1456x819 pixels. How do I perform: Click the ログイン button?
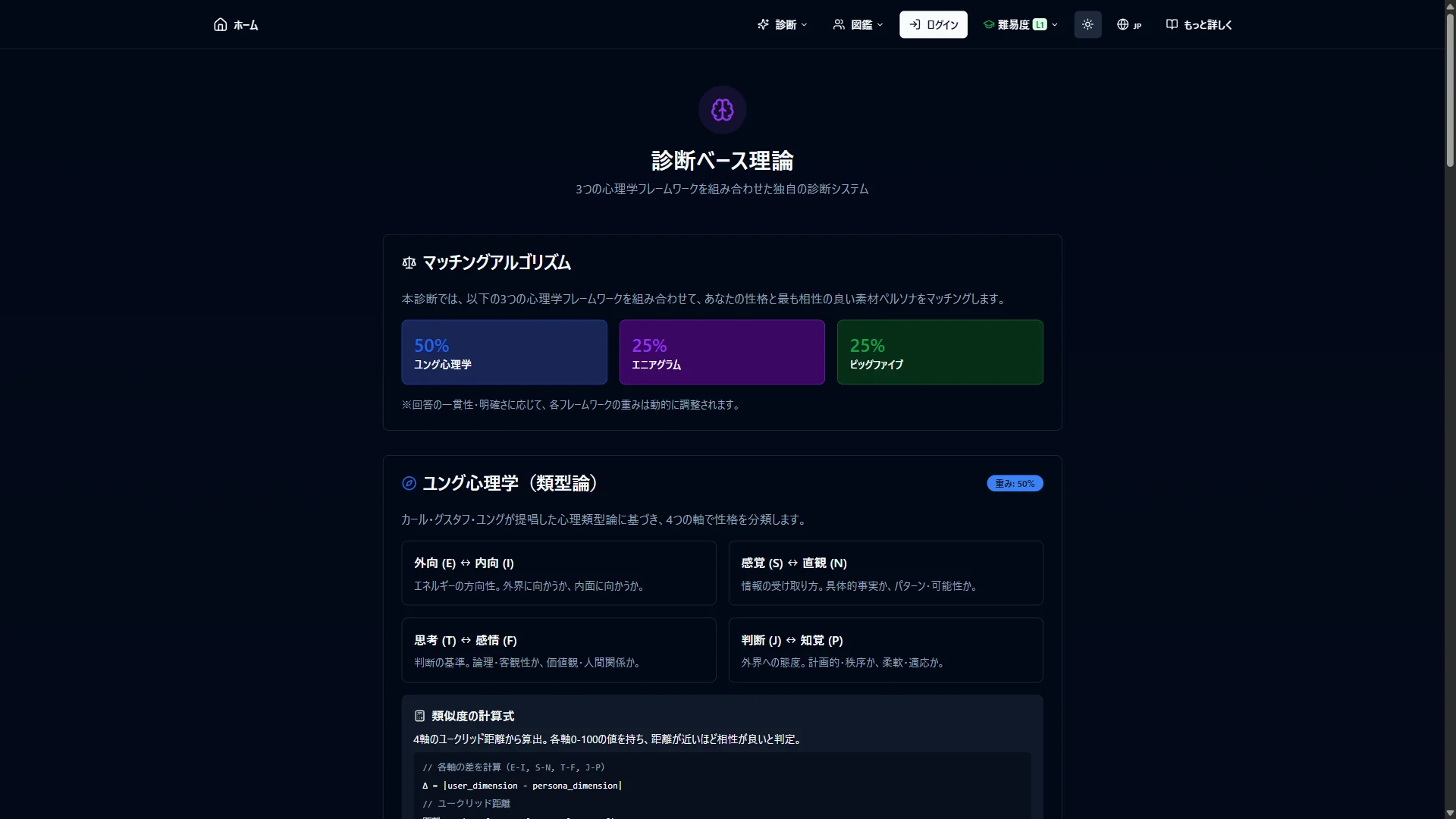coord(934,24)
